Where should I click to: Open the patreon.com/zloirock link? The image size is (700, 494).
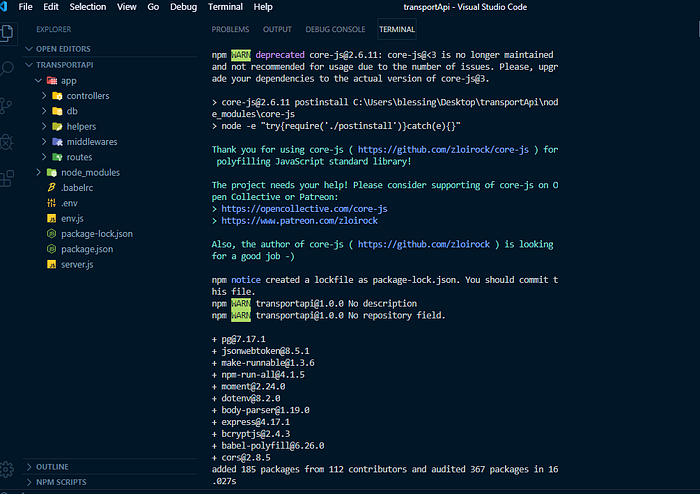pos(299,221)
